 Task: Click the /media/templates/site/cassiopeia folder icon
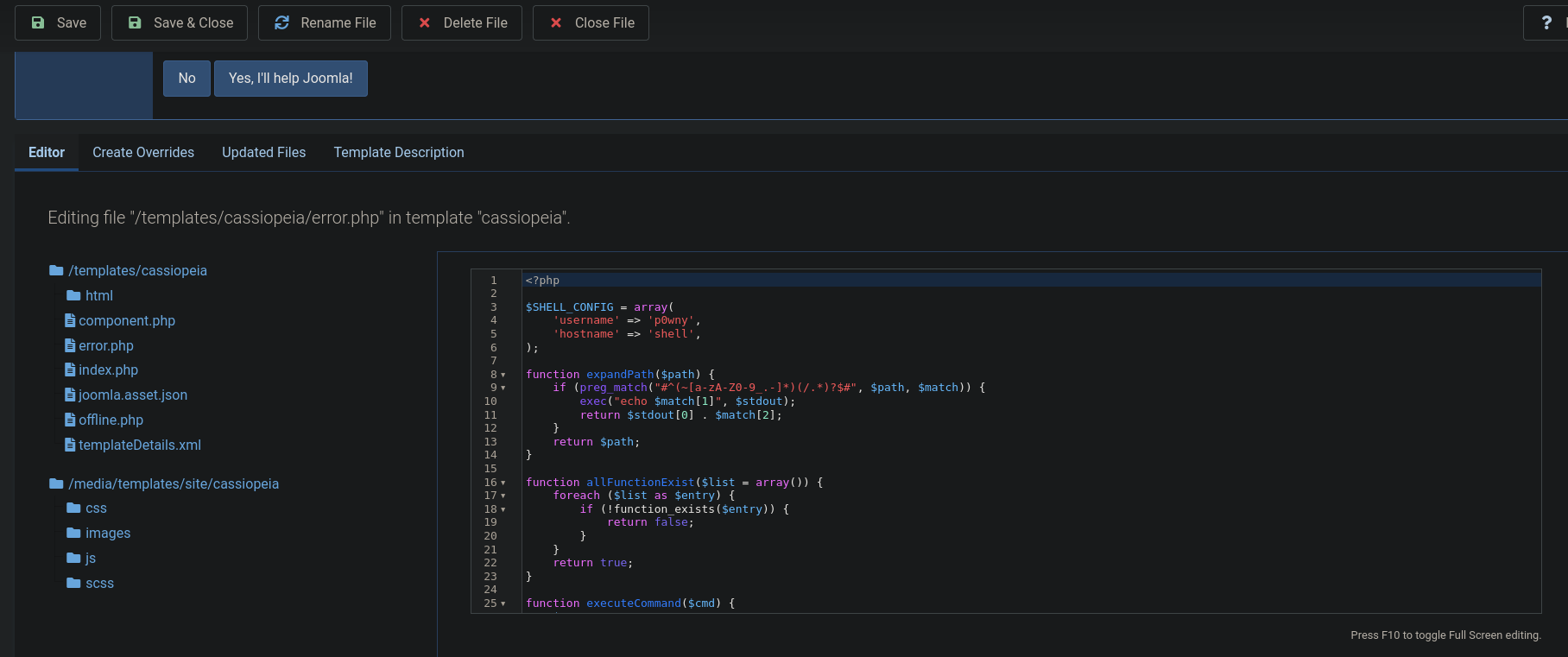pos(56,483)
